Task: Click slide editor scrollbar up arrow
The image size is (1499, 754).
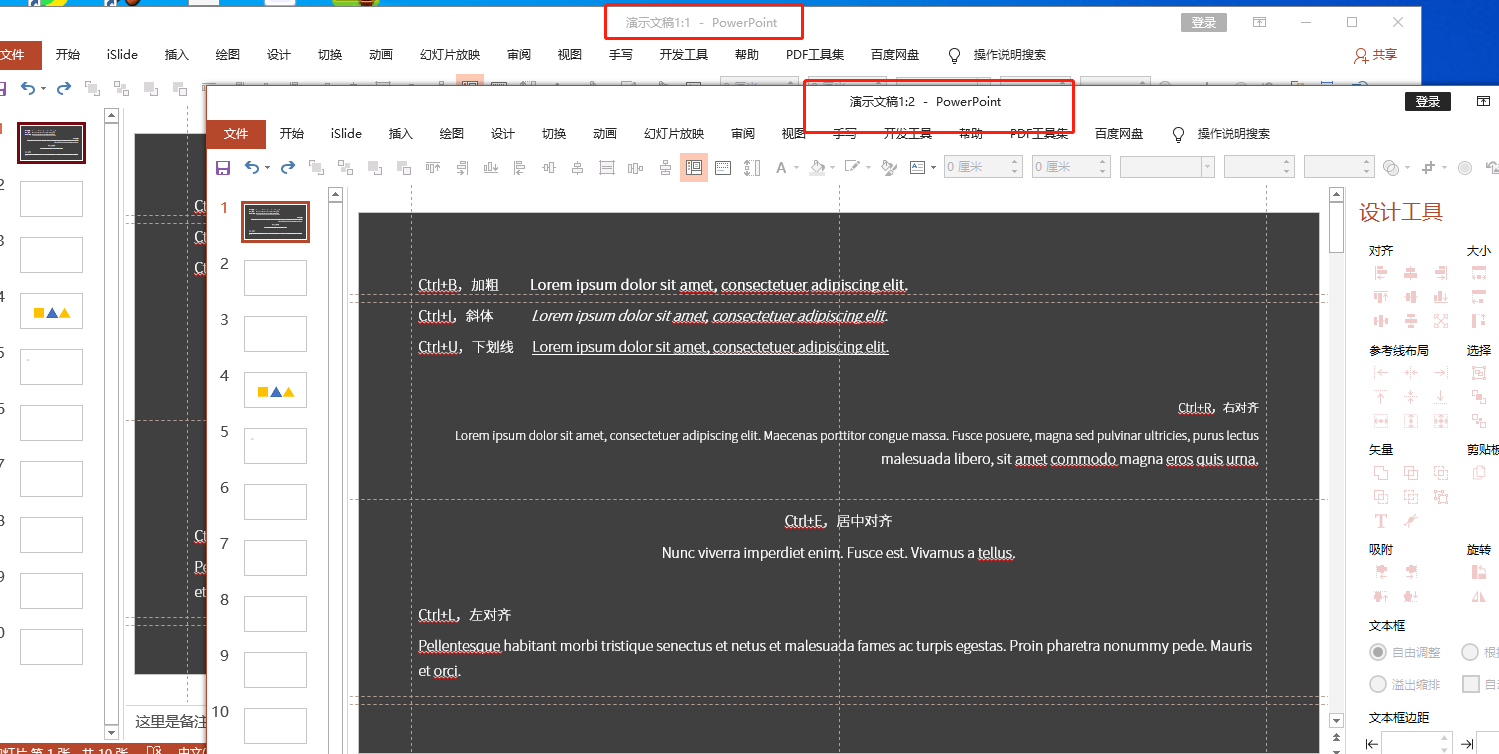Action: pyautogui.click(x=1336, y=195)
